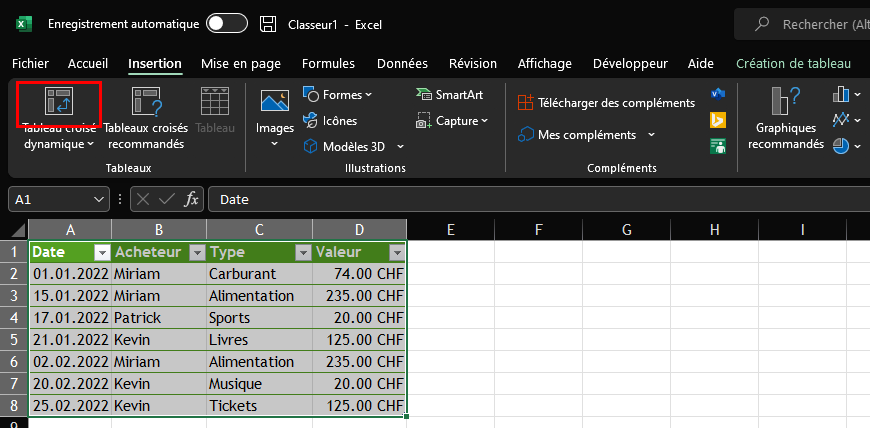Click the People Graph add-in icon

click(x=717, y=146)
